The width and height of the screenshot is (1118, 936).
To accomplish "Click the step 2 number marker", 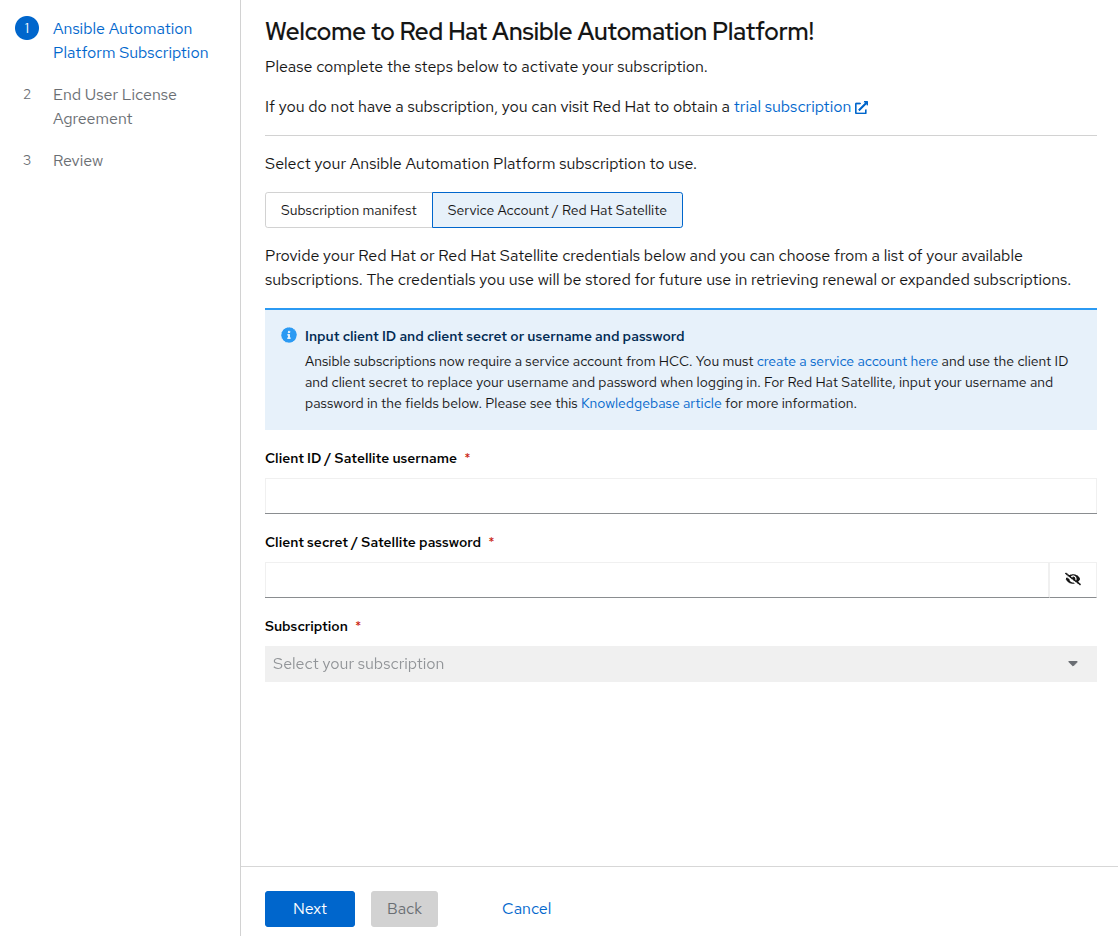I will pos(27,95).
